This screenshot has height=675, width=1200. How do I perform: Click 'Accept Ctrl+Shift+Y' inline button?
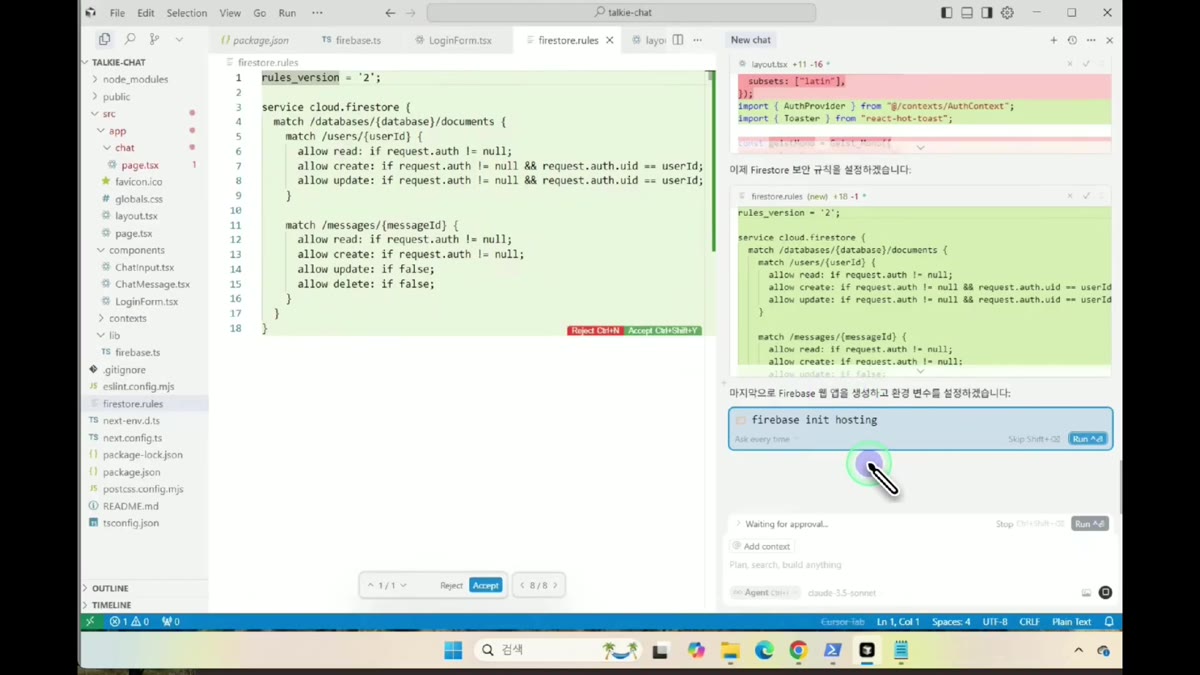pos(663,331)
